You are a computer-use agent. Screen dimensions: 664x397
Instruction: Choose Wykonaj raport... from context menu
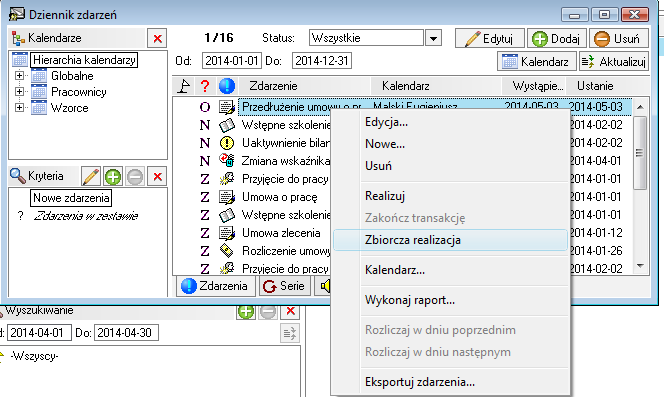(x=409, y=300)
